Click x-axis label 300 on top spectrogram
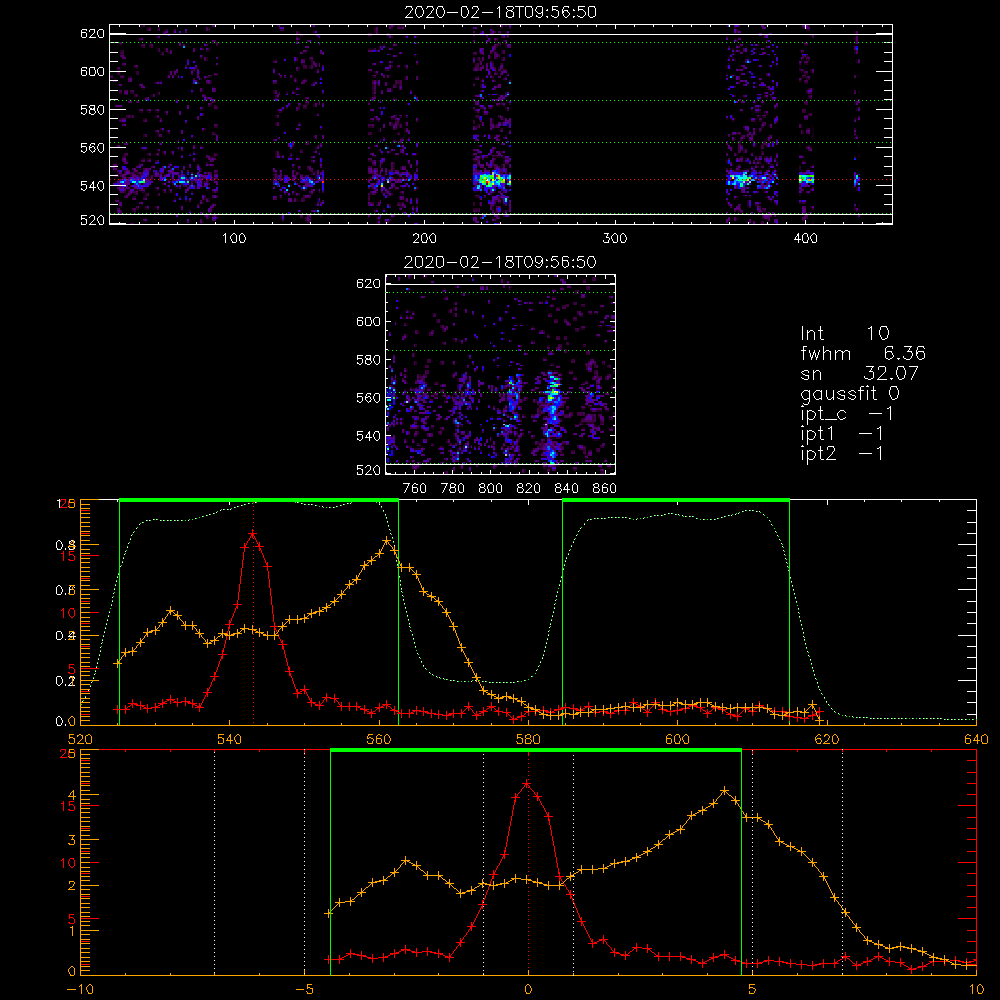The height and width of the screenshot is (1000, 1000). [615, 239]
